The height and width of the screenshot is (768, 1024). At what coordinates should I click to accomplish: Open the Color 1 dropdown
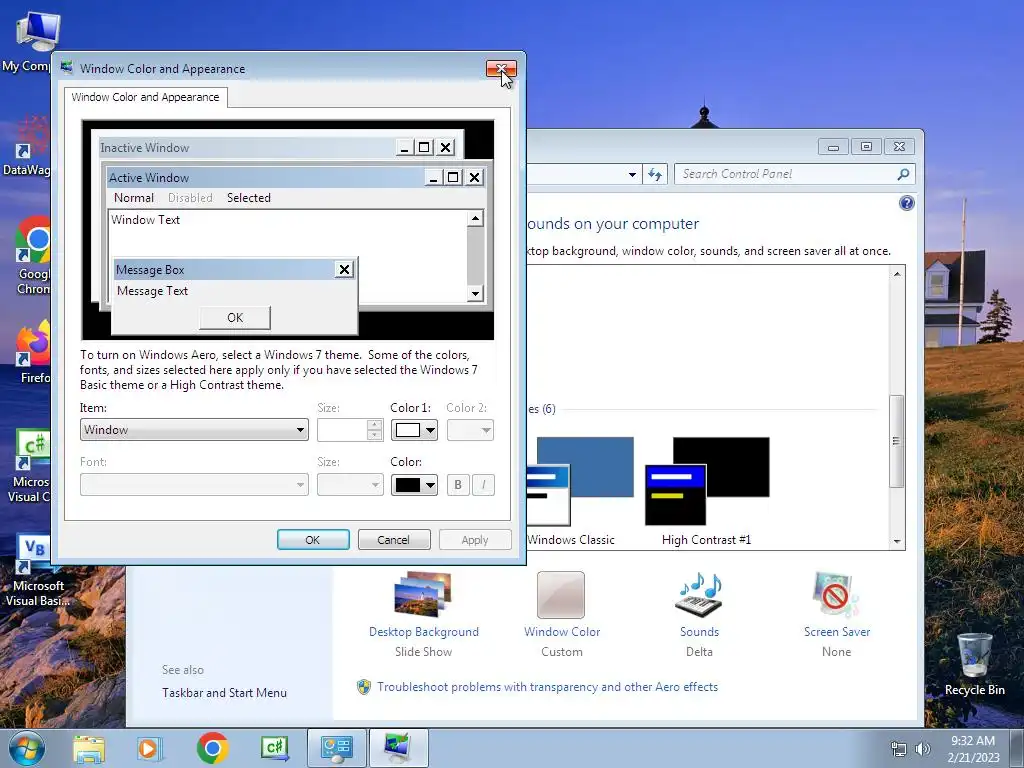point(414,430)
